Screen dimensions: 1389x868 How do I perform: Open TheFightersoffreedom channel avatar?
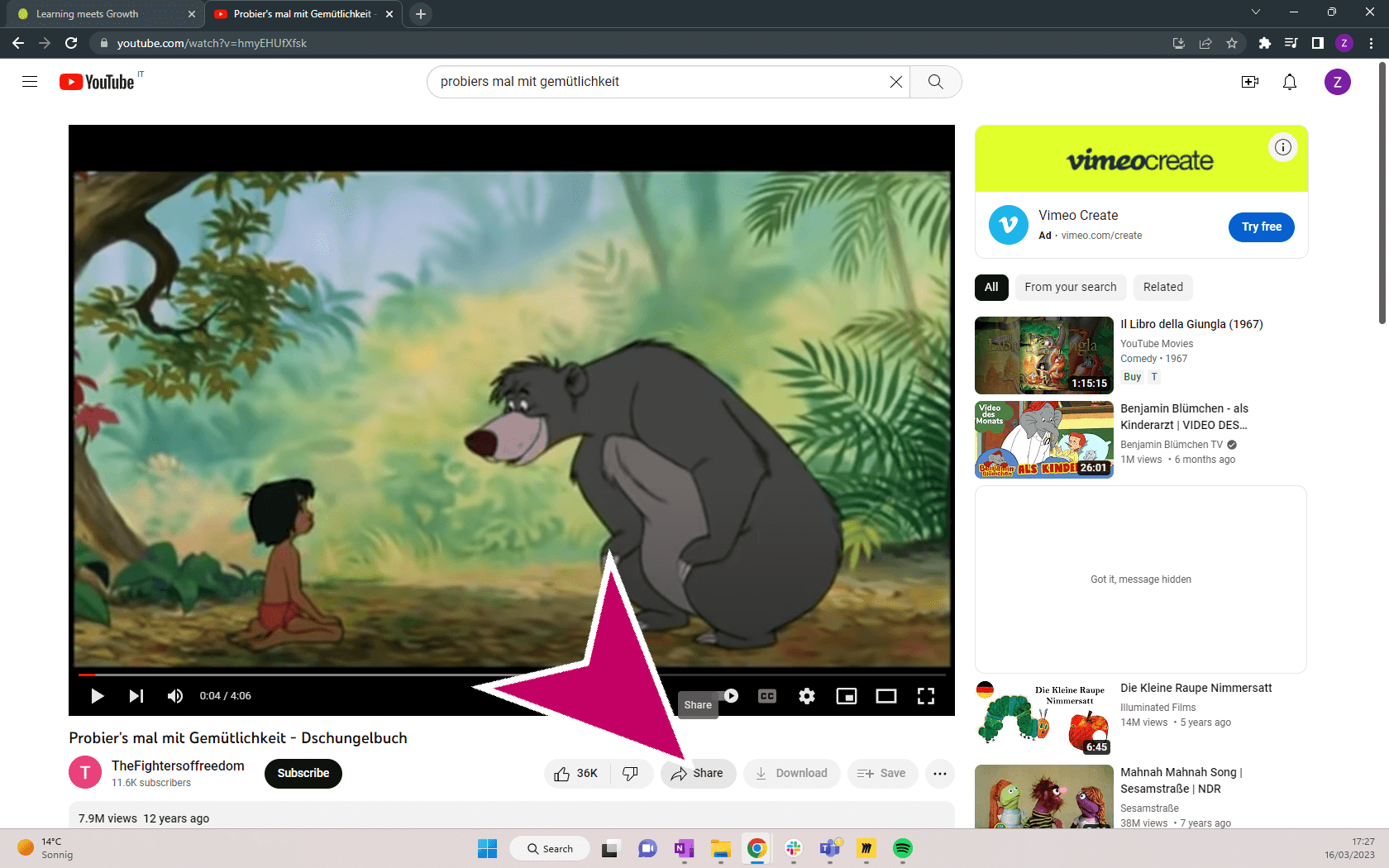(x=85, y=773)
